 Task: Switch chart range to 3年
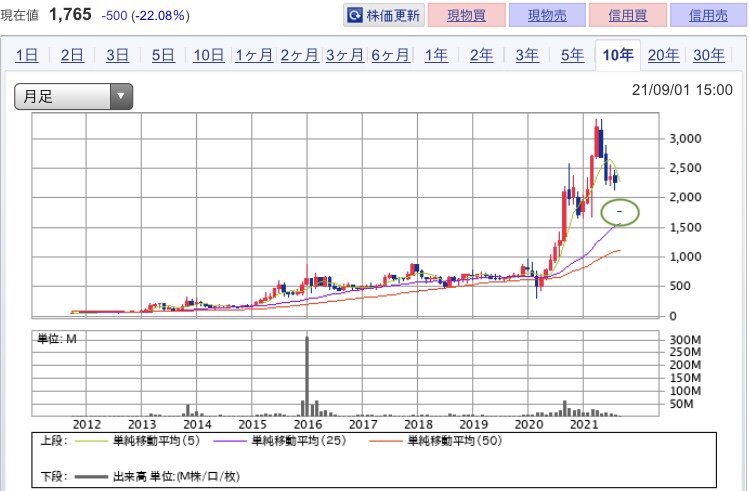527,55
